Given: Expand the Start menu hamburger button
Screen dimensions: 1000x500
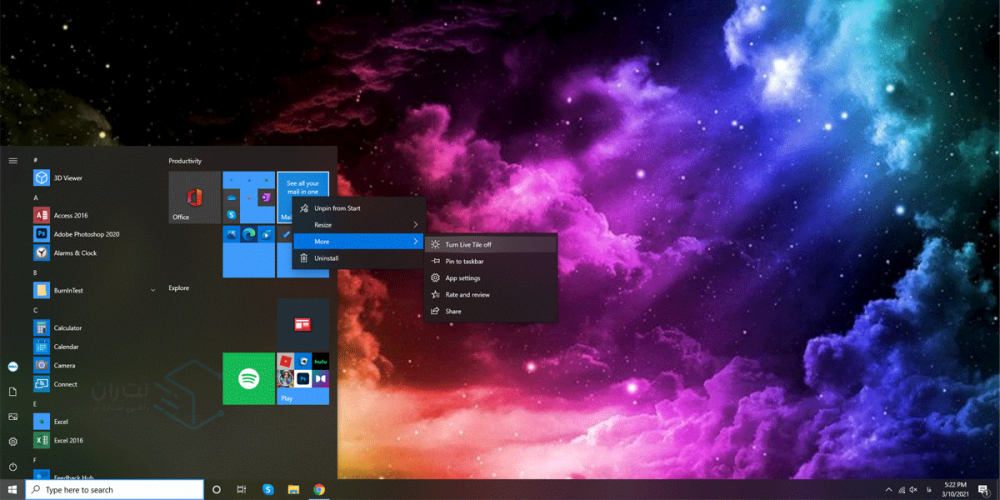Looking at the screenshot, I should 13,160.
